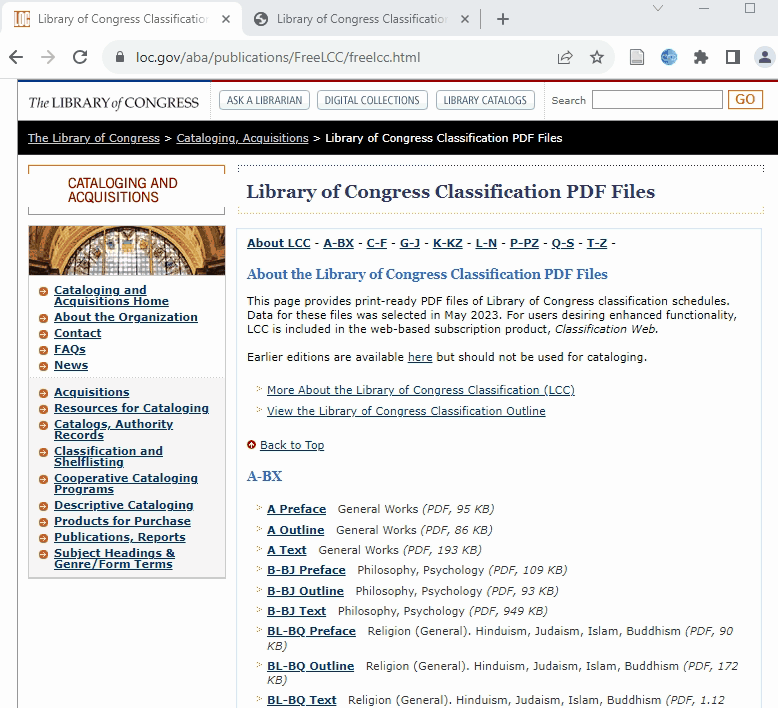
Task: Follow the Cataloging, Acquisitions breadcrumb
Action: [243, 138]
